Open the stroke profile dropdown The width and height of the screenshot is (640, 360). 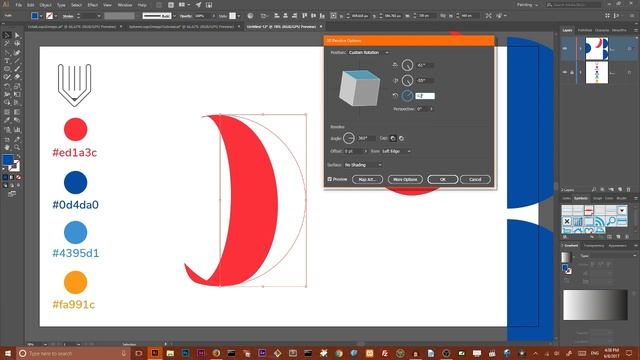174,16
